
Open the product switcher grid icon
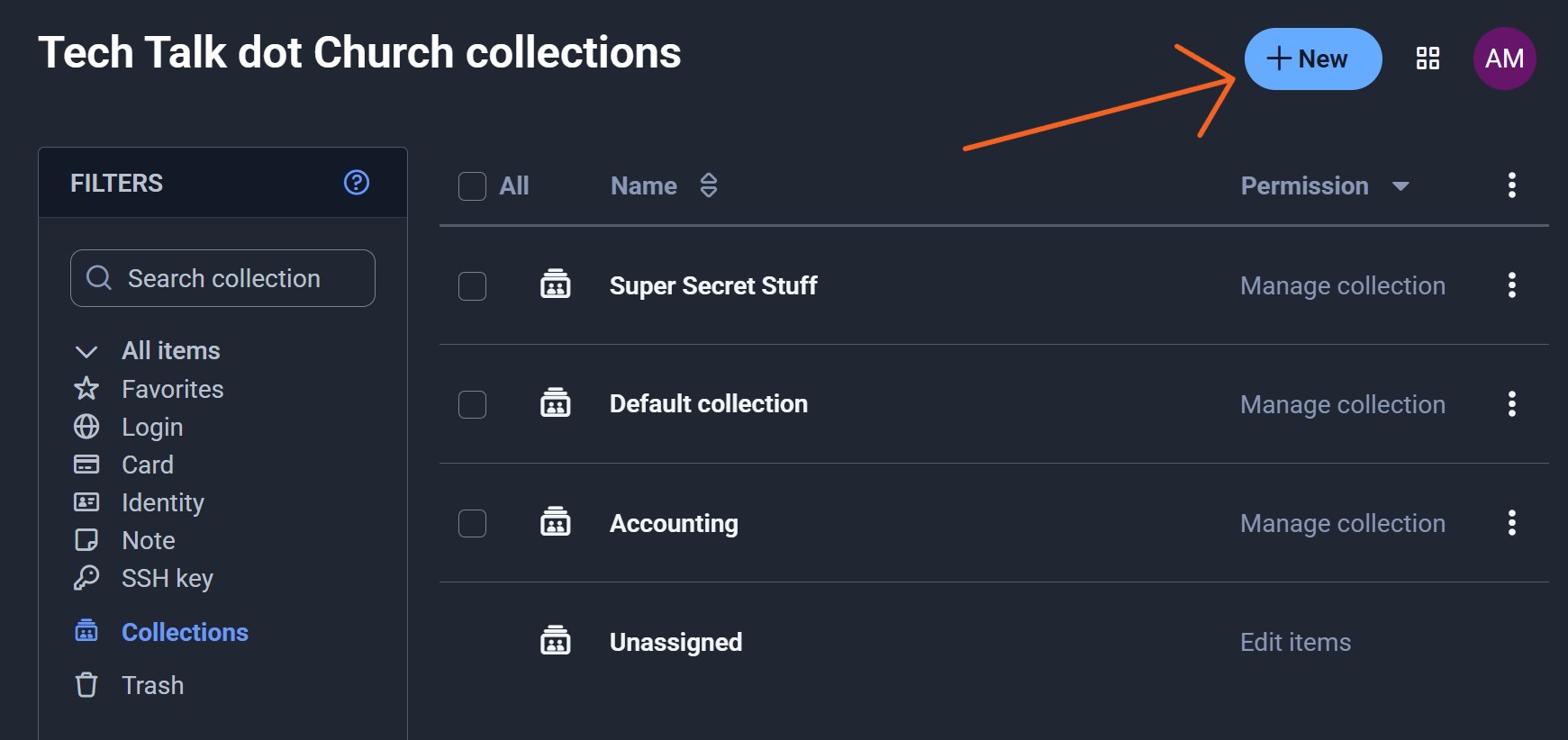(1428, 59)
